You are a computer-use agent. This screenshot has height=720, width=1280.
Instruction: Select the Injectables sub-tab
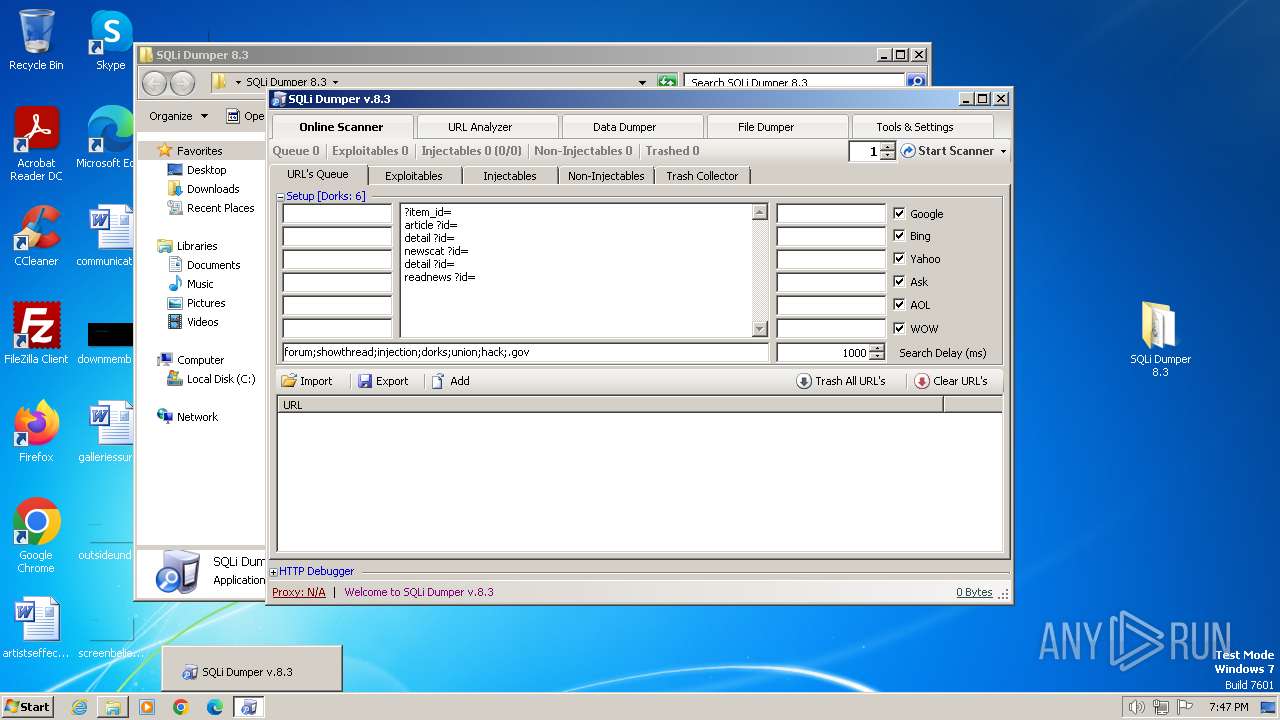[x=510, y=176]
